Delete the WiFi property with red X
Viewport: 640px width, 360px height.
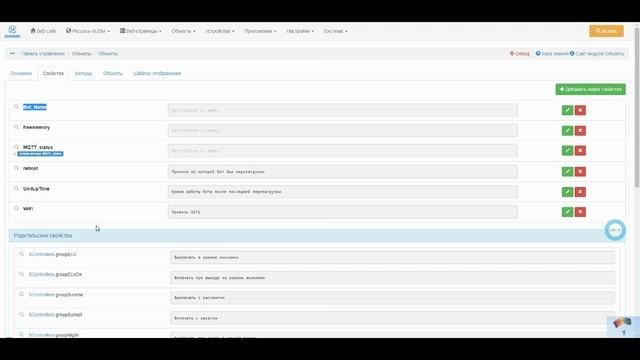point(580,212)
